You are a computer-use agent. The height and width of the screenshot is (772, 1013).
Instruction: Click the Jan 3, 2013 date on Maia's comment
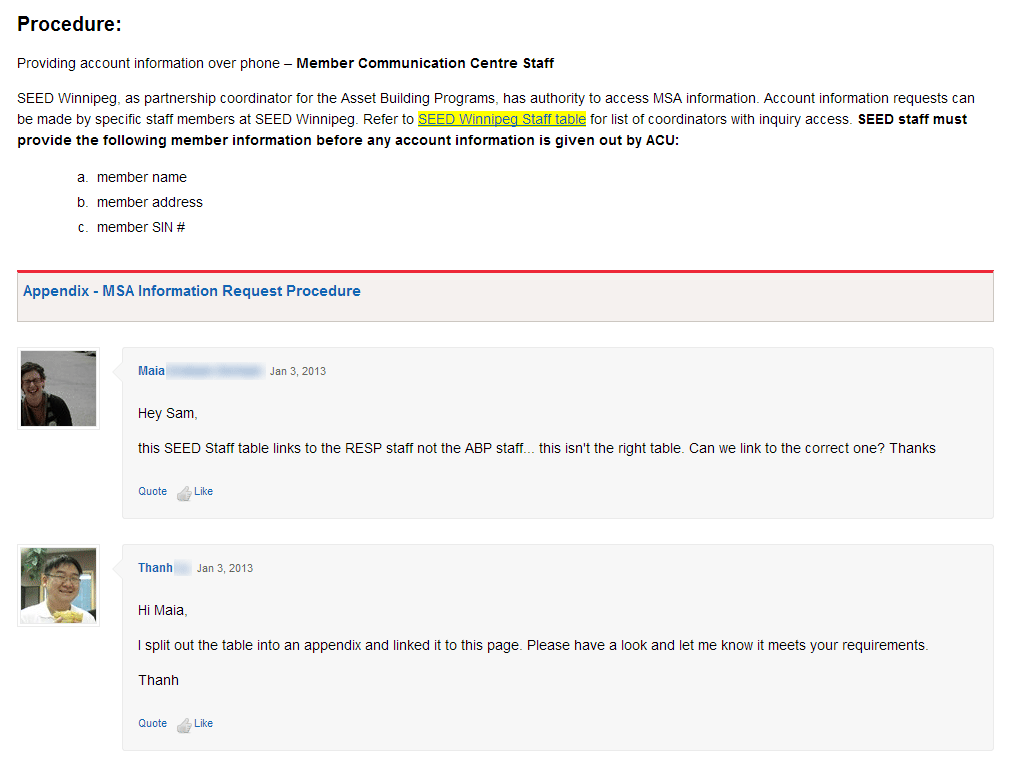[x=298, y=371]
